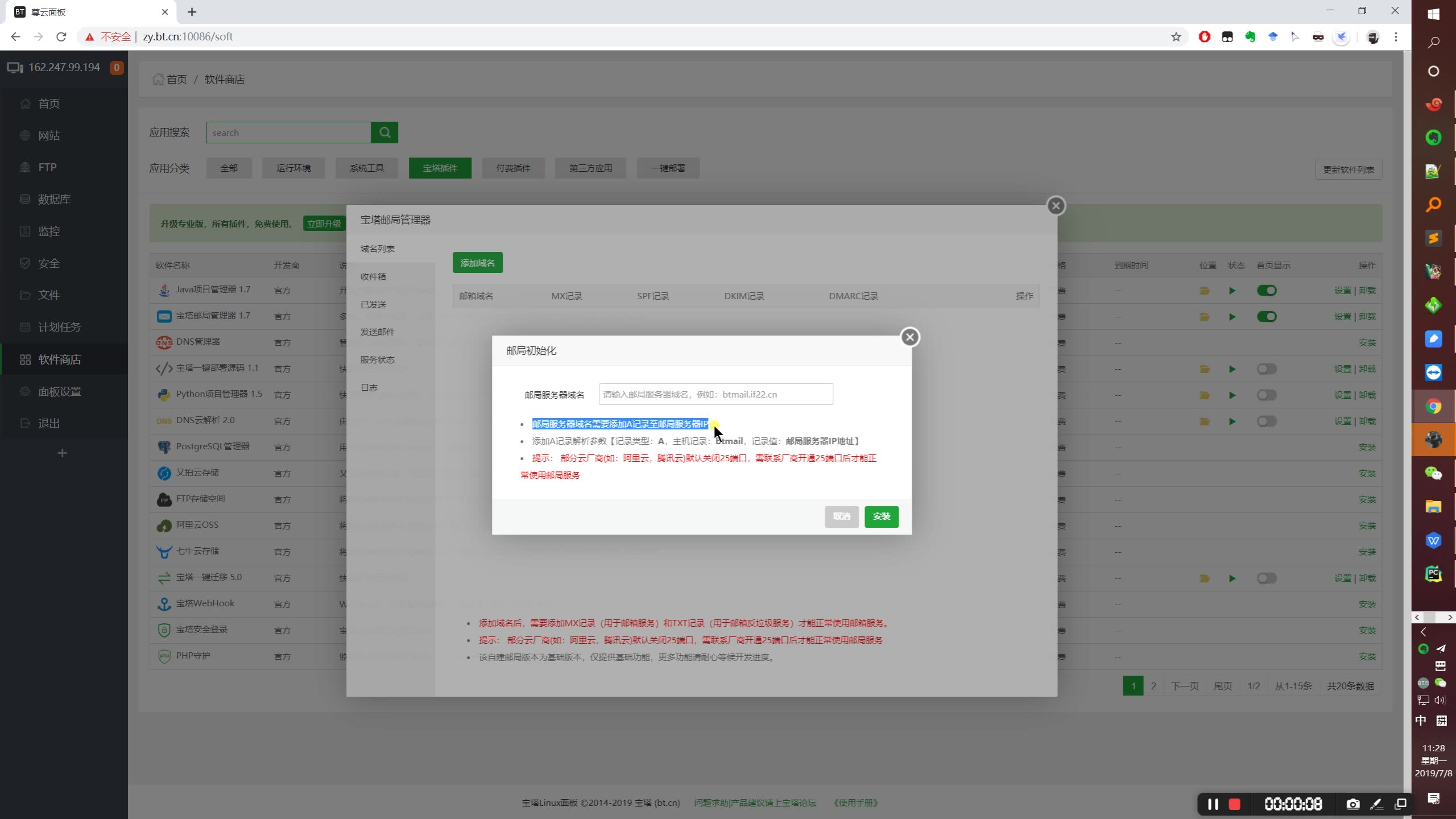Click 下一页 in pagination
Image resolution: width=1456 pixels, height=819 pixels.
click(x=1185, y=686)
